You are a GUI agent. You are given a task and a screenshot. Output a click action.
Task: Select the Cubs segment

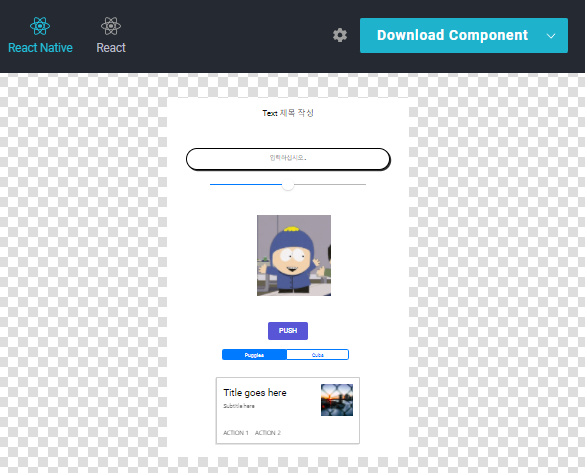pos(317,355)
